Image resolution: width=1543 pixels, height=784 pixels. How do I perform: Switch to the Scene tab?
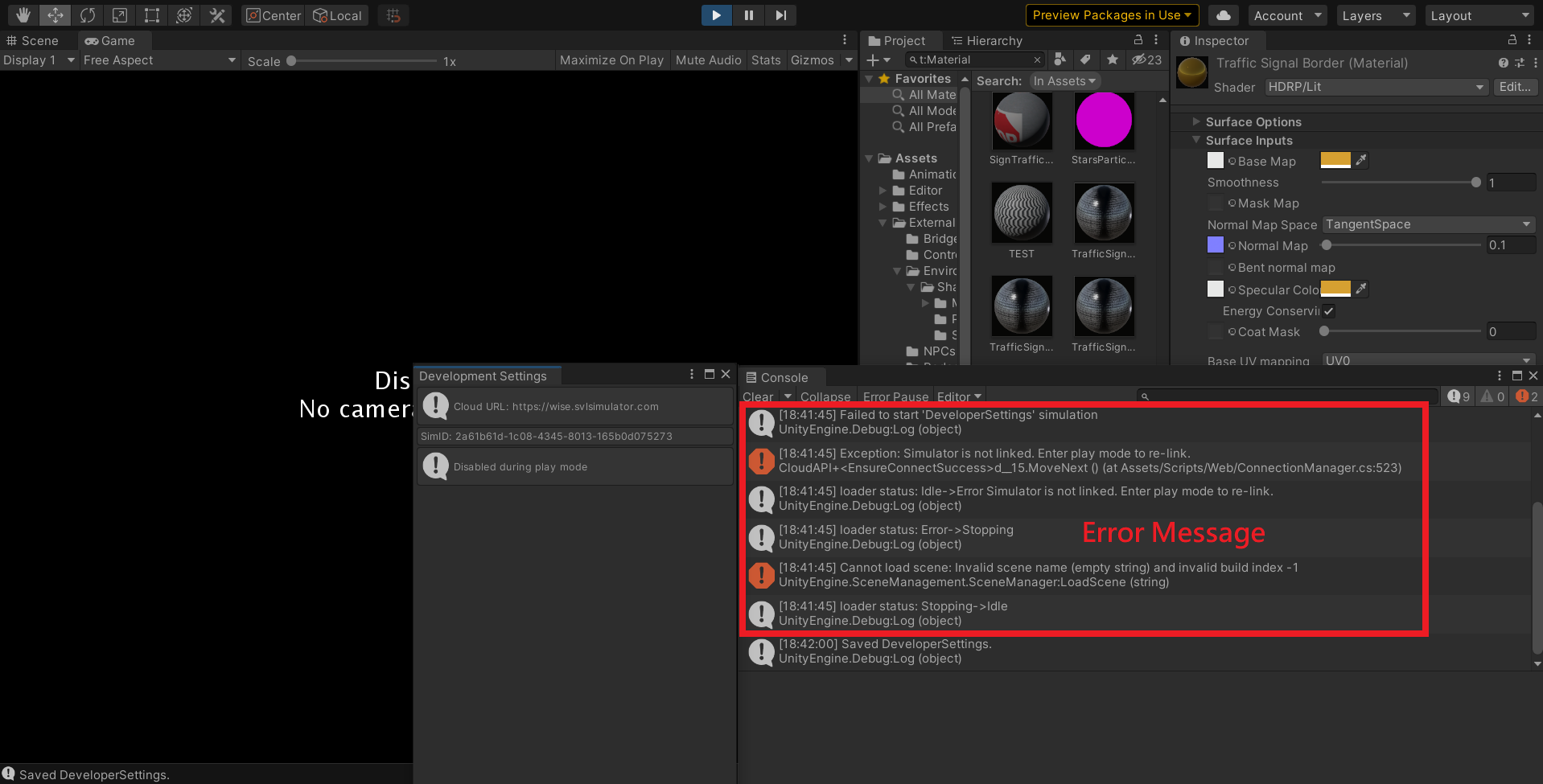point(37,40)
